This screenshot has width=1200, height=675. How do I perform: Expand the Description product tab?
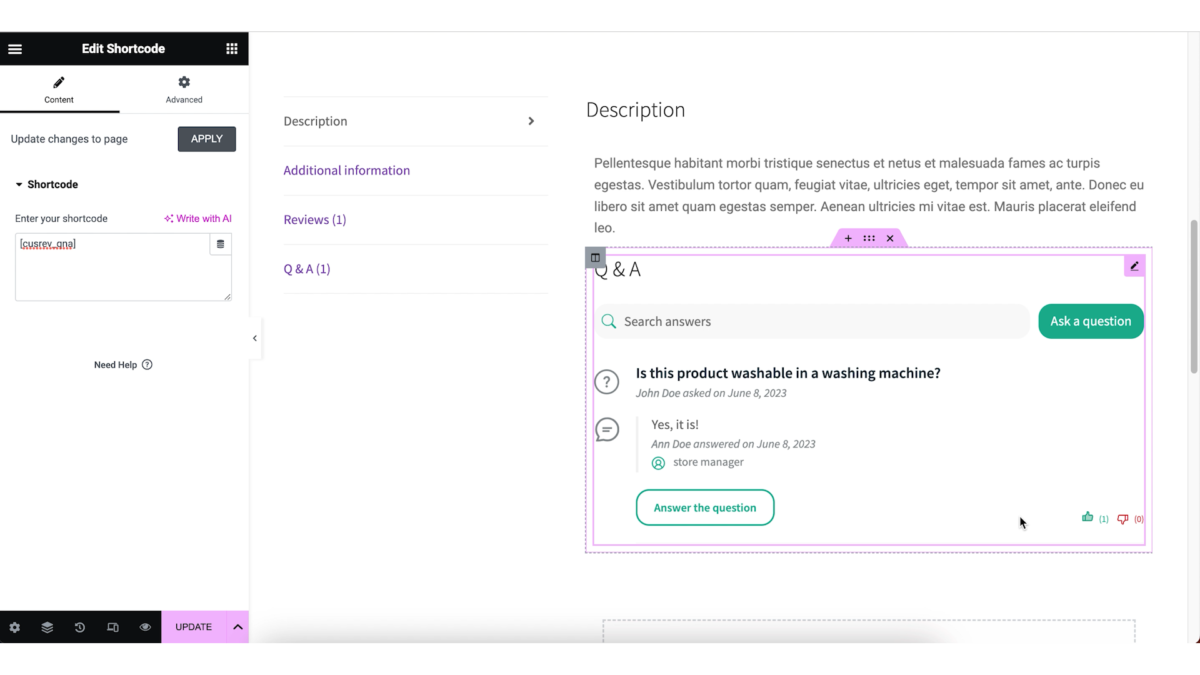[531, 121]
